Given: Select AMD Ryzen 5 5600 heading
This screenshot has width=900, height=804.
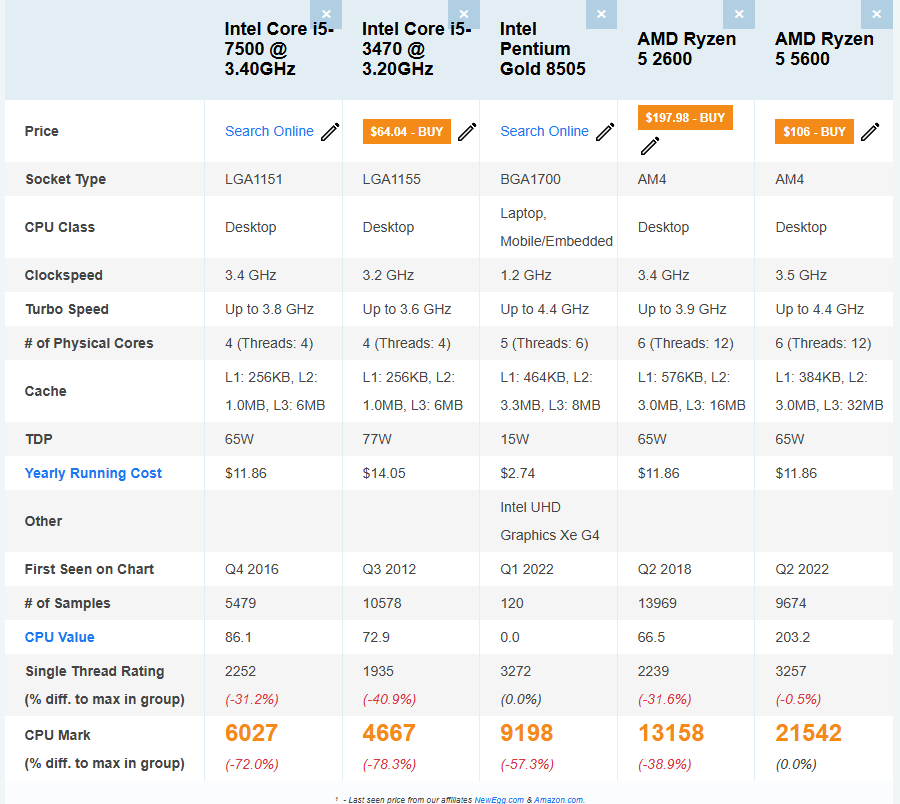Looking at the screenshot, I should [824, 49].
